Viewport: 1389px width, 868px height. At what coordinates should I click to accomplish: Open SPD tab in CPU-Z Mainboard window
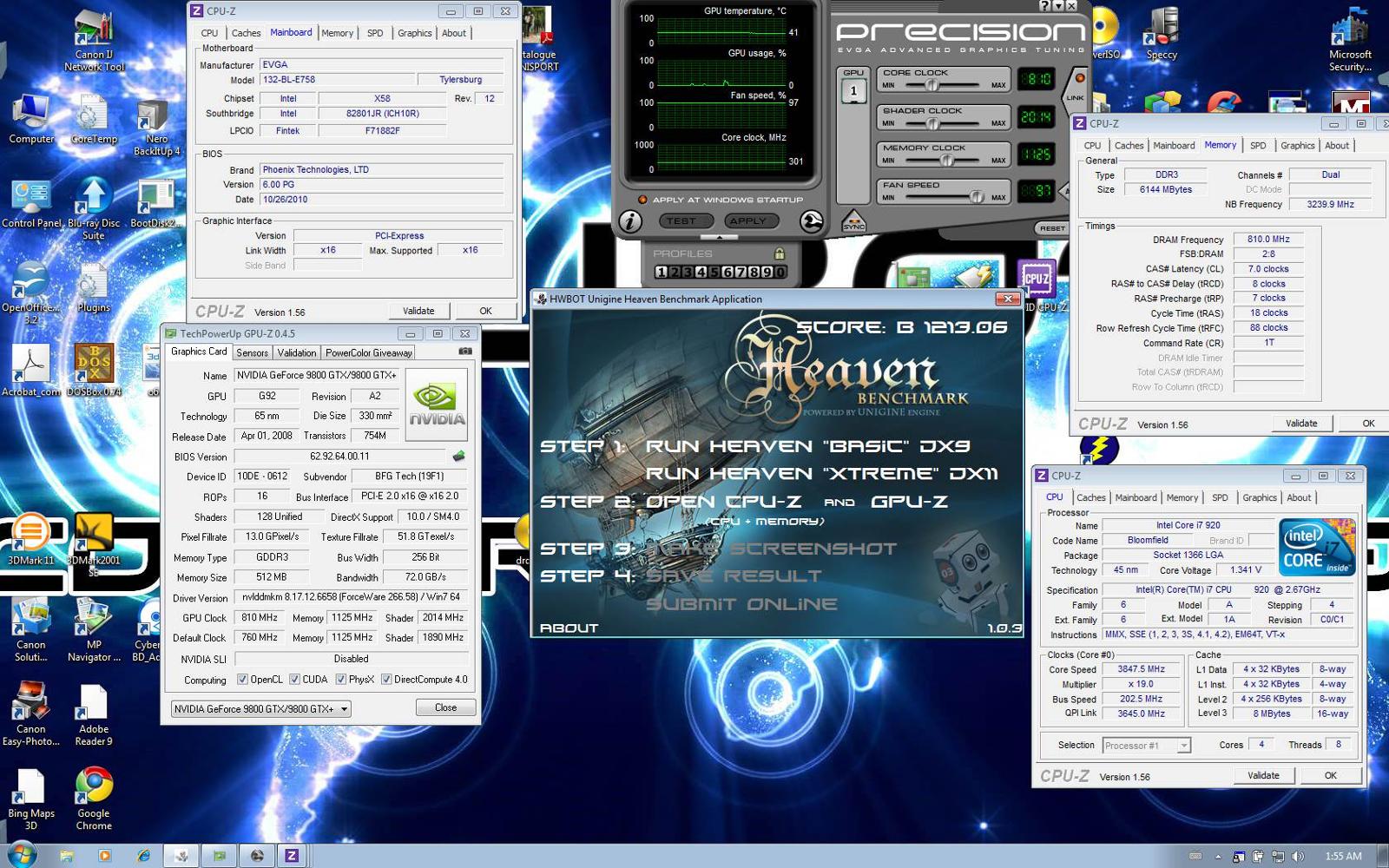click(375, 33)
